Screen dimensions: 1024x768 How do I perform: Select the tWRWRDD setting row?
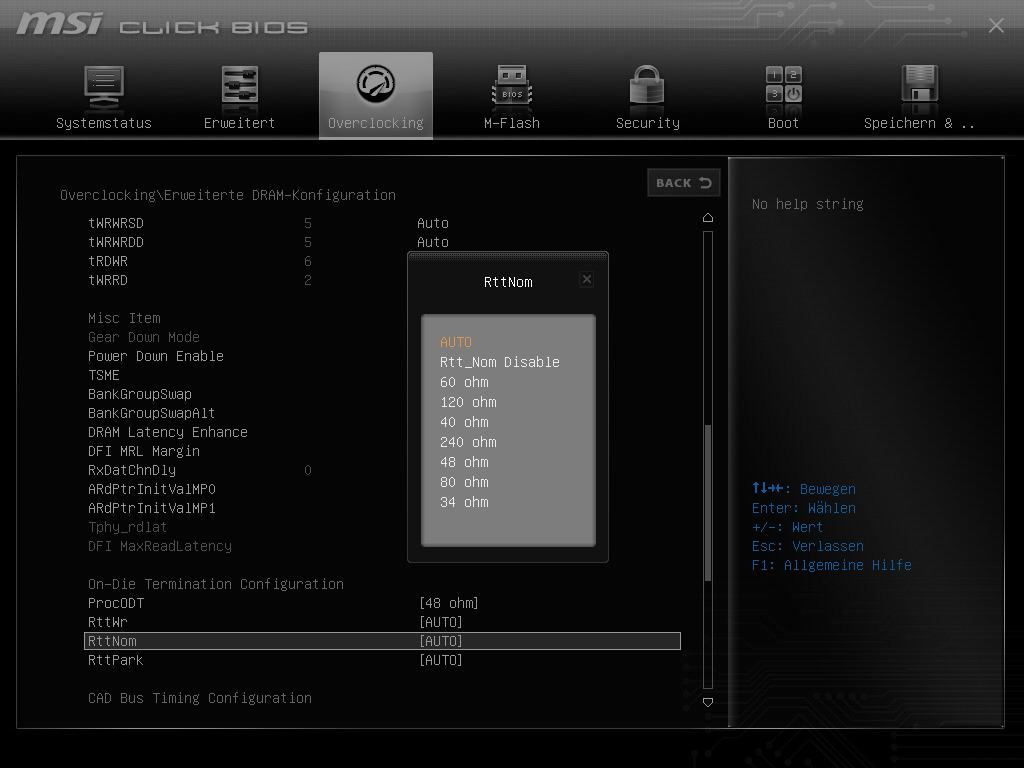116,242
